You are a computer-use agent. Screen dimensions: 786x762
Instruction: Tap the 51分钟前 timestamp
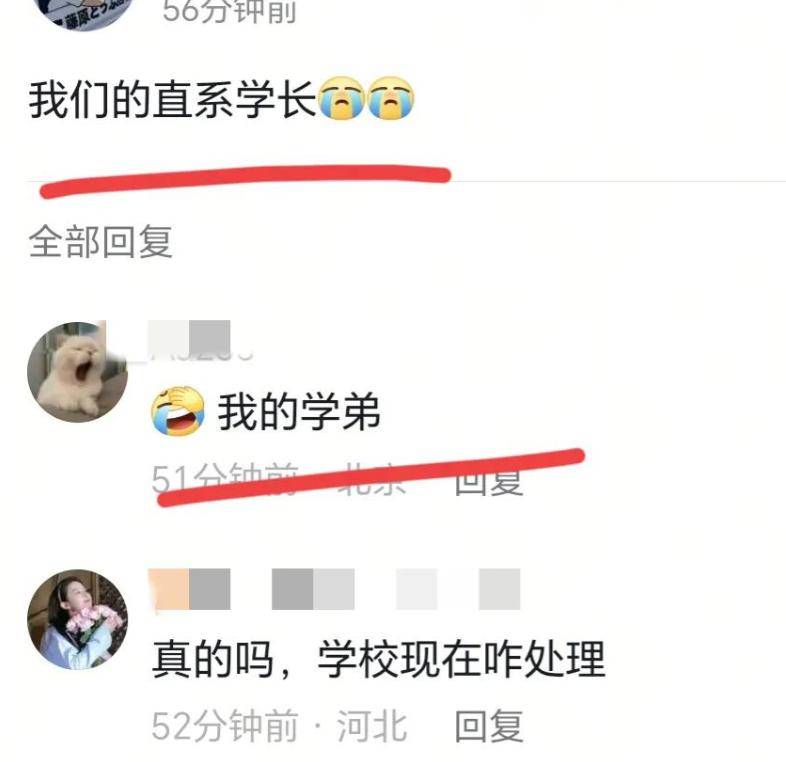click(226, 480)
